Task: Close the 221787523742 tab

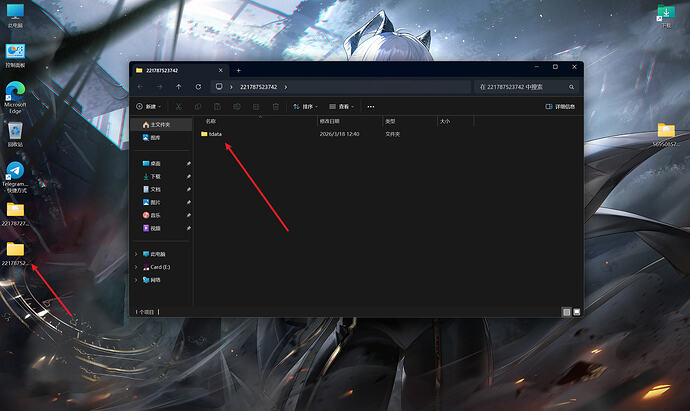Action: [x=220, y=70]
